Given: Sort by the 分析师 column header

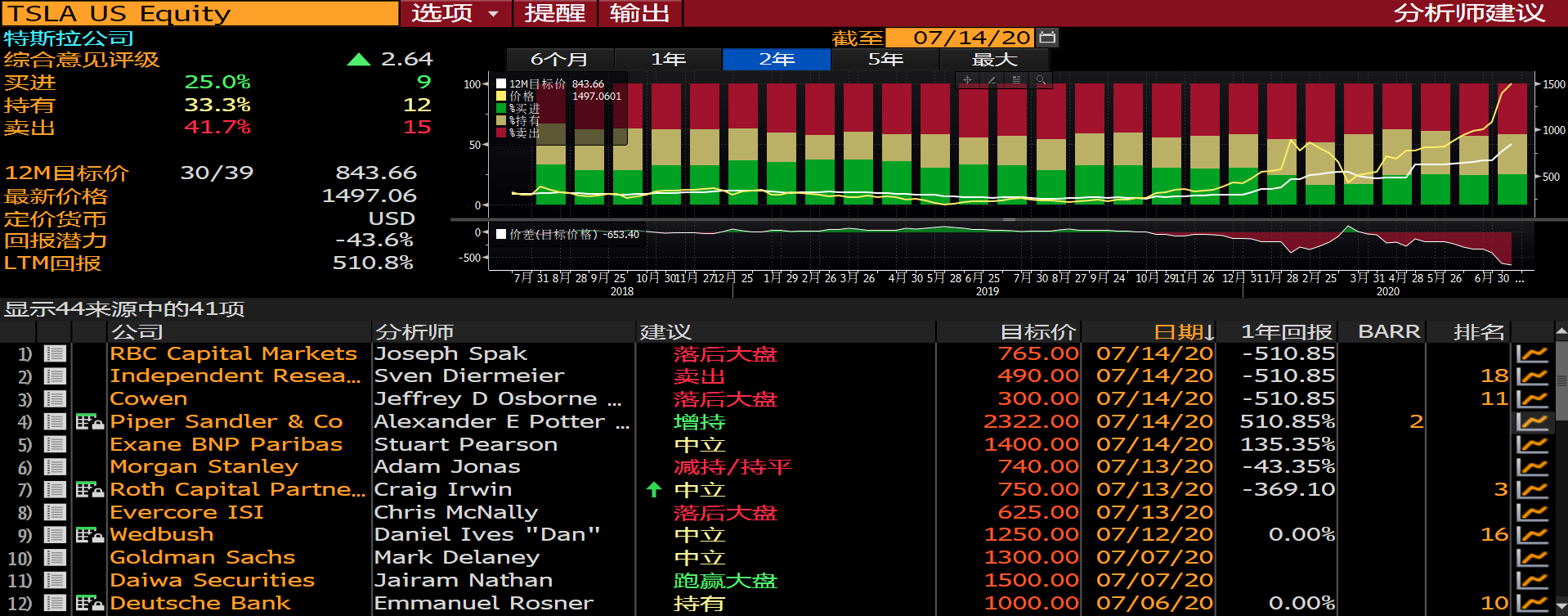Looking at the screenshot, I should coord(414,331).
